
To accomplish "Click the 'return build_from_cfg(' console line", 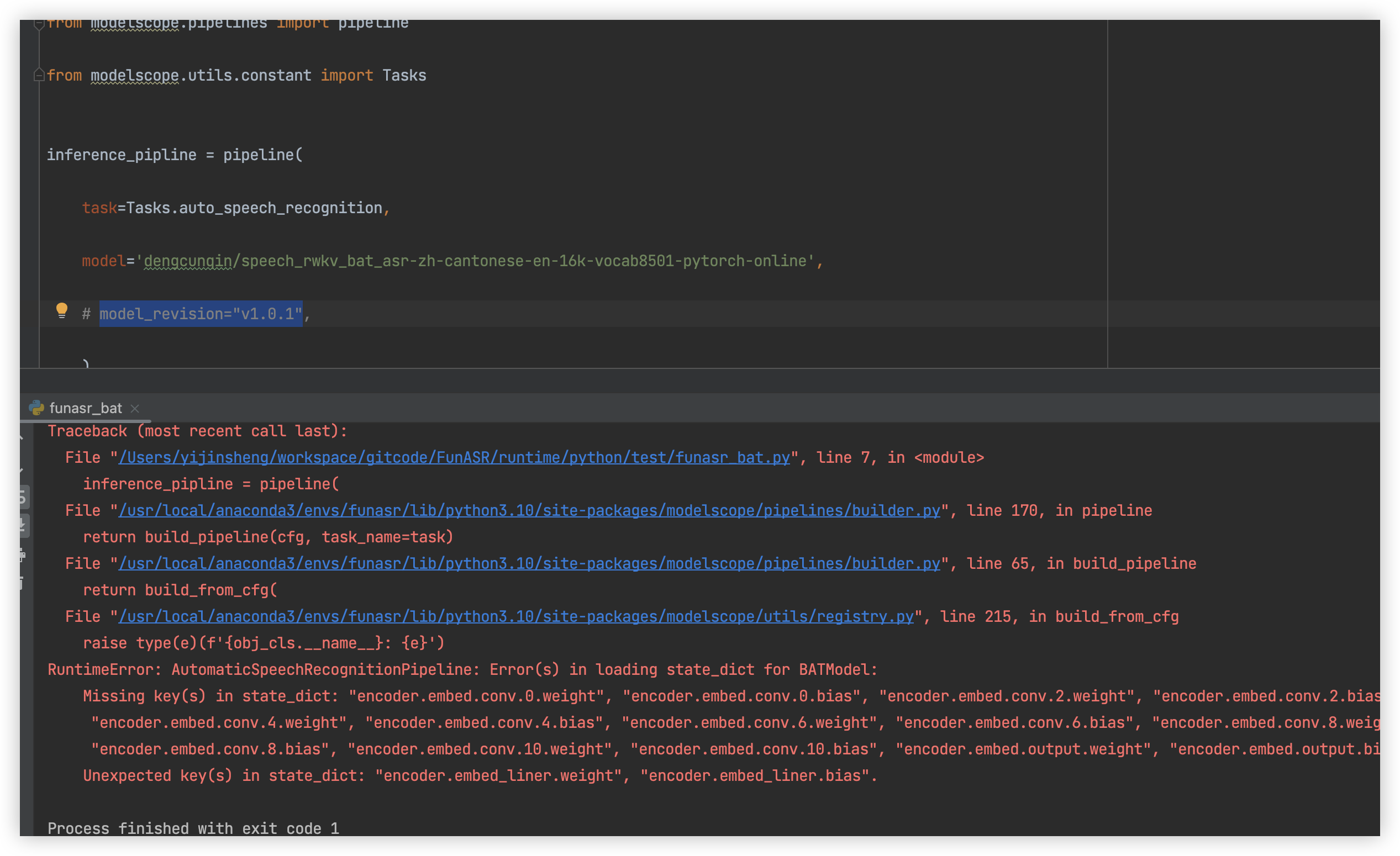I will click(x=180, y=590).
